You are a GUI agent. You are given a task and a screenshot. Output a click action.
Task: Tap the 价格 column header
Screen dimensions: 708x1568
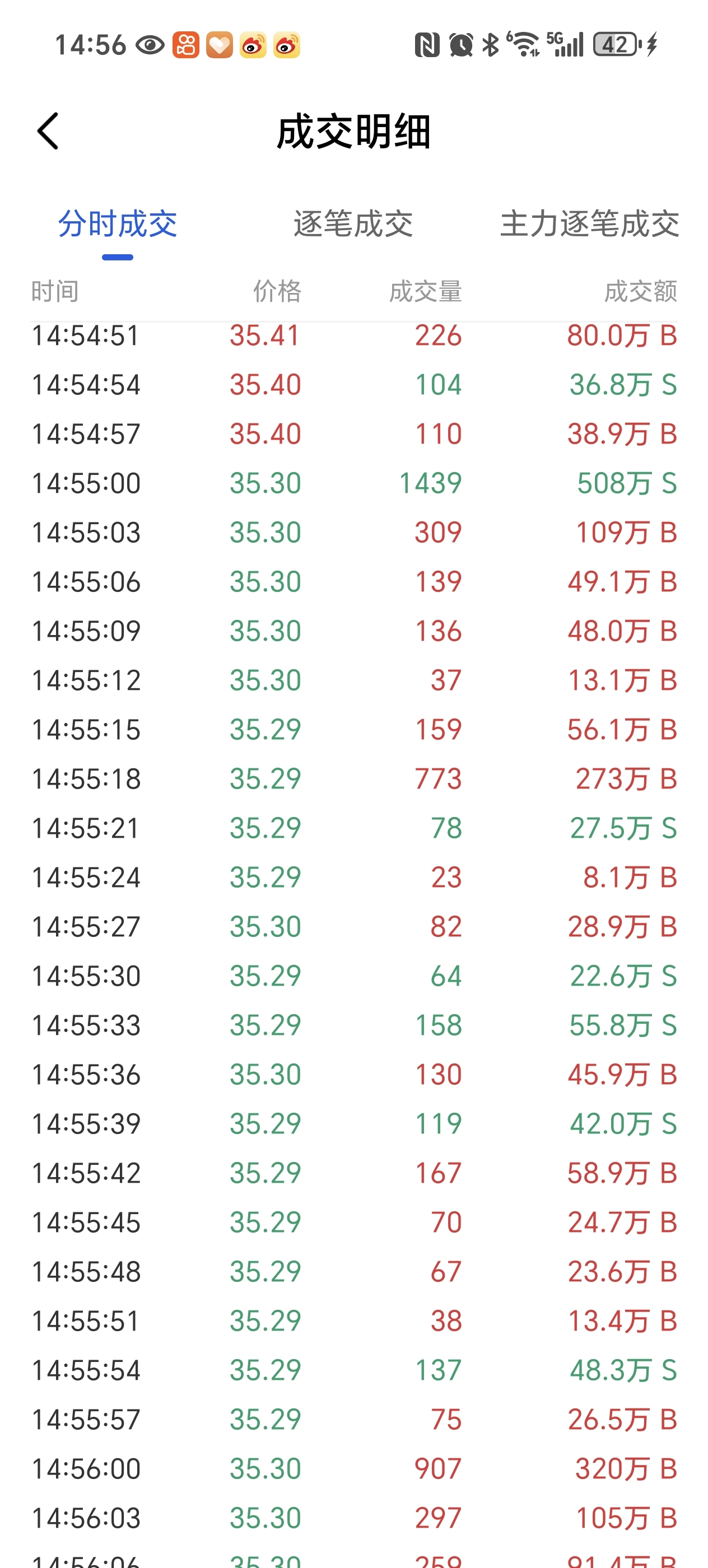point(277,292)
